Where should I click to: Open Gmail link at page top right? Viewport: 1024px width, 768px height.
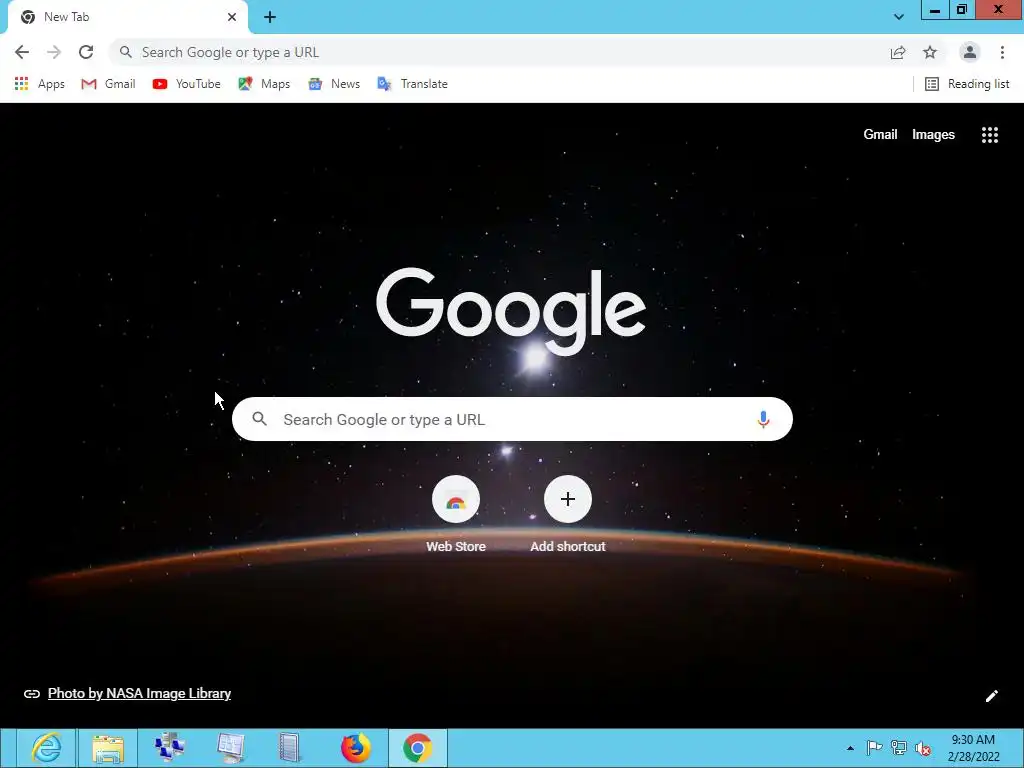(x=880, y=135)
